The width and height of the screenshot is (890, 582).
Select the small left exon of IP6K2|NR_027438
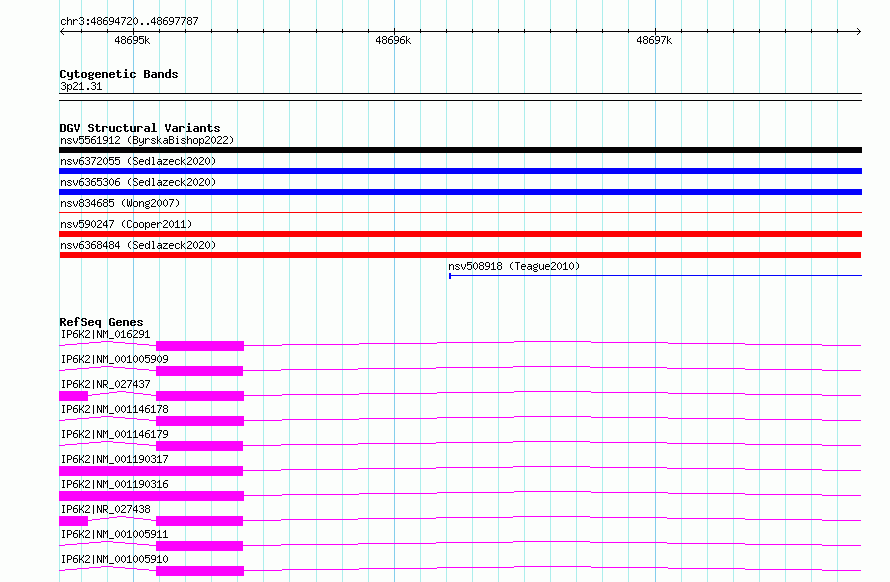coord(73,521)
